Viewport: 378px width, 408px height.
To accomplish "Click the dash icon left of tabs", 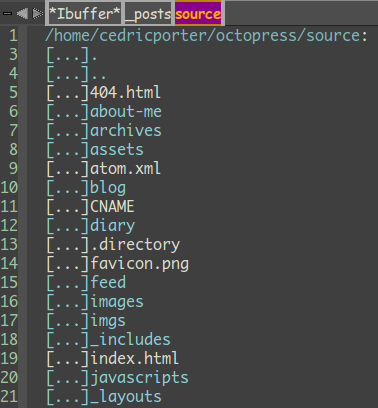I will coord(7,14).
